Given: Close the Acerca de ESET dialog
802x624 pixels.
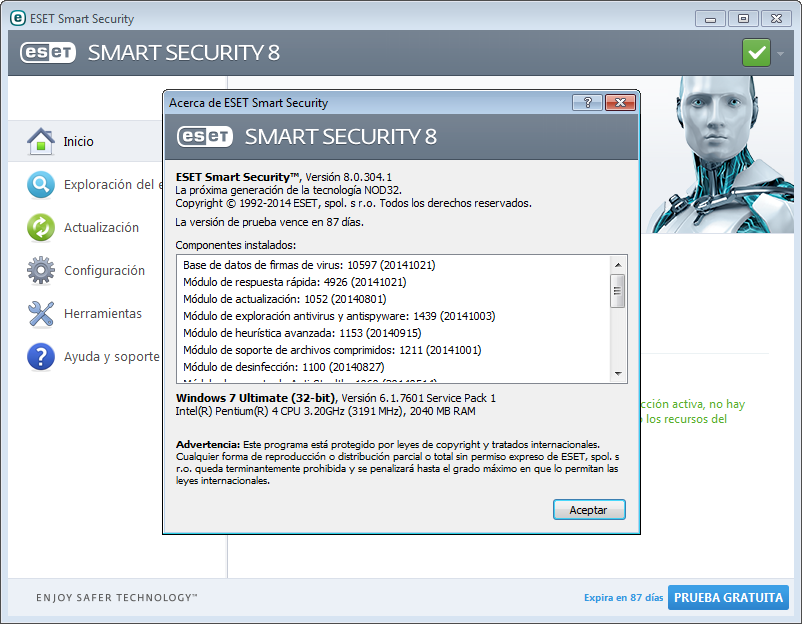Looking at the screenshot, I should pos(620,103).
